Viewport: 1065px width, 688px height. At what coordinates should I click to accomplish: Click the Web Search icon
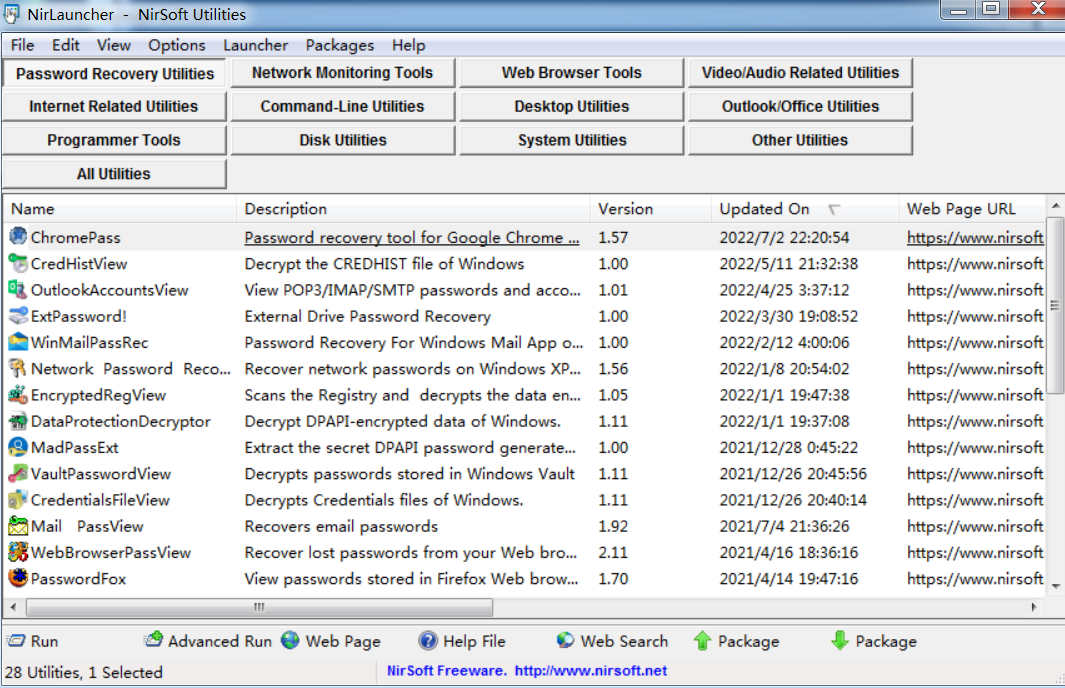[x=565, y=640]
